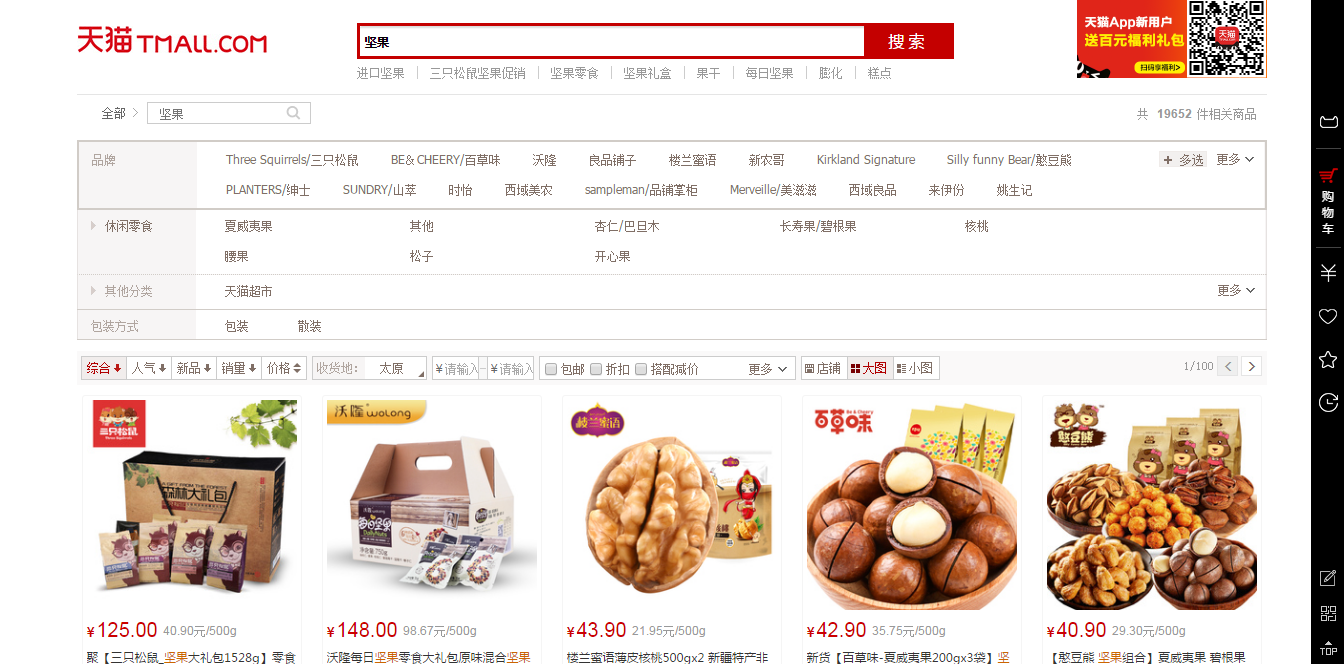Click the heart favorites icon in sidebar
Viewport: 1344px width, 664px height.
(x=1328, y=316)
